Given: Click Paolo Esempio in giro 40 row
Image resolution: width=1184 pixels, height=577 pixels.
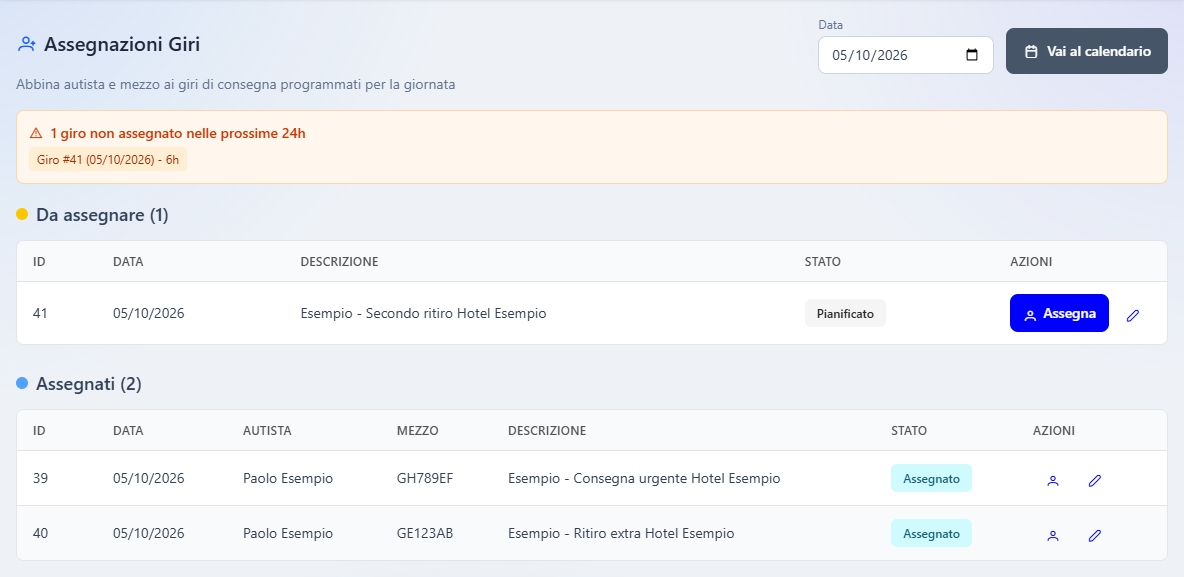Looking at the screenshot, I should (x=288, y=533).
